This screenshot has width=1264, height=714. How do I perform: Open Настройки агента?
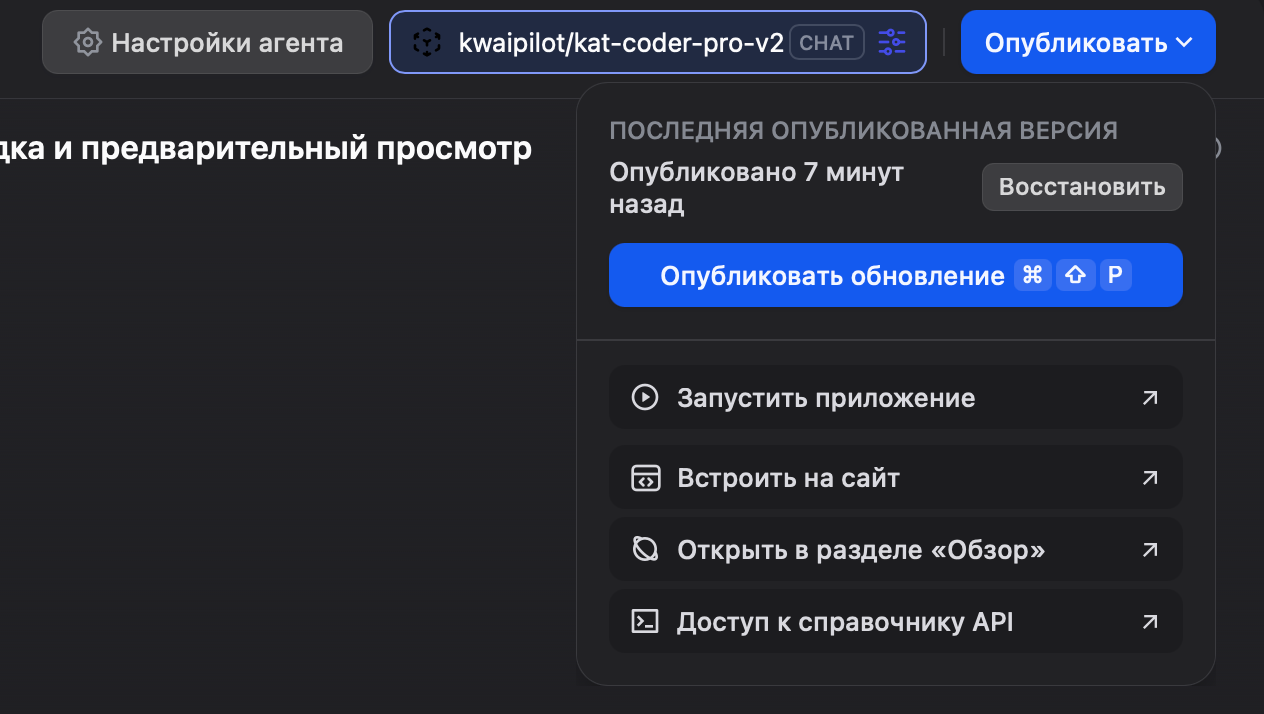(207, 42)
